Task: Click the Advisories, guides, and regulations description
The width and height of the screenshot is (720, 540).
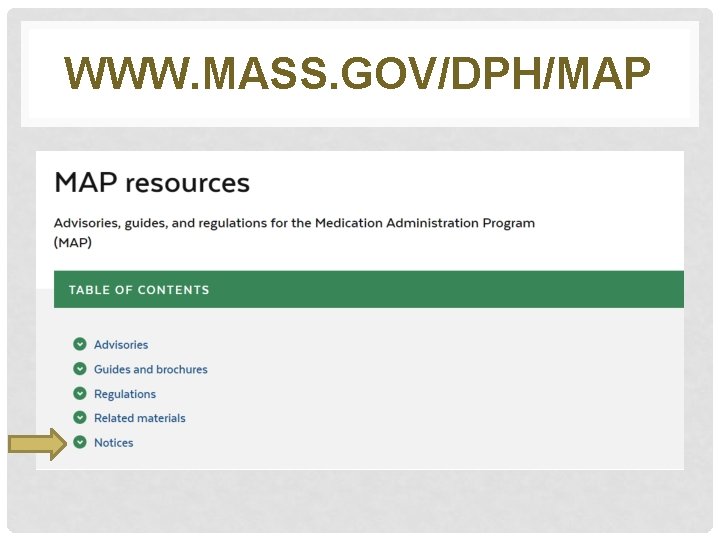Action: [x=294, y=232]
